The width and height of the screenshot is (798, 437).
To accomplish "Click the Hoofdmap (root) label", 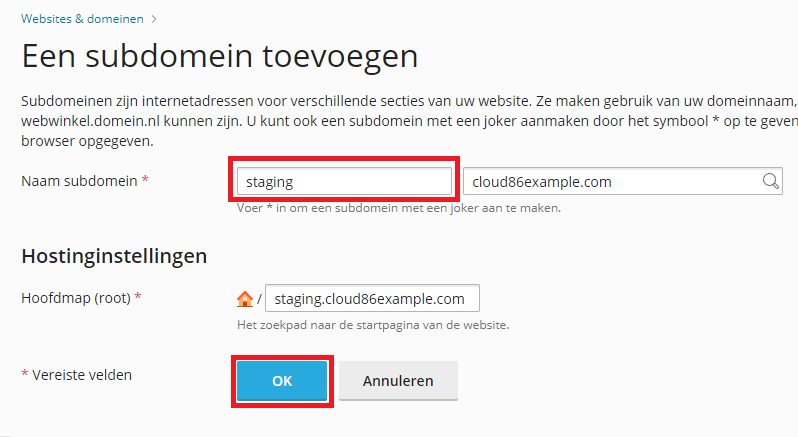I will (x=76, y=298).
